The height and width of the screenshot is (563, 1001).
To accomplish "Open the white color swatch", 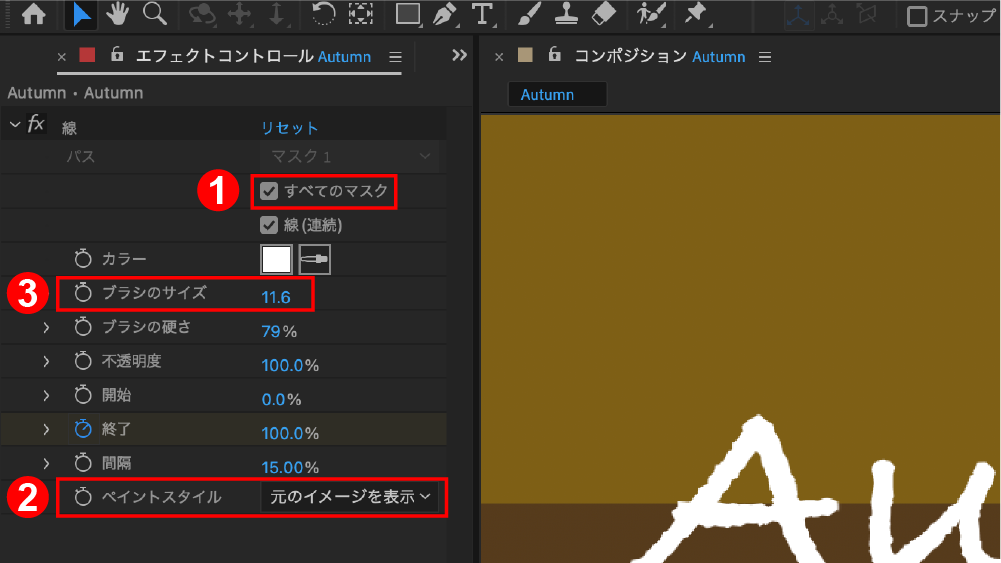I will click(x=276, y=259).
